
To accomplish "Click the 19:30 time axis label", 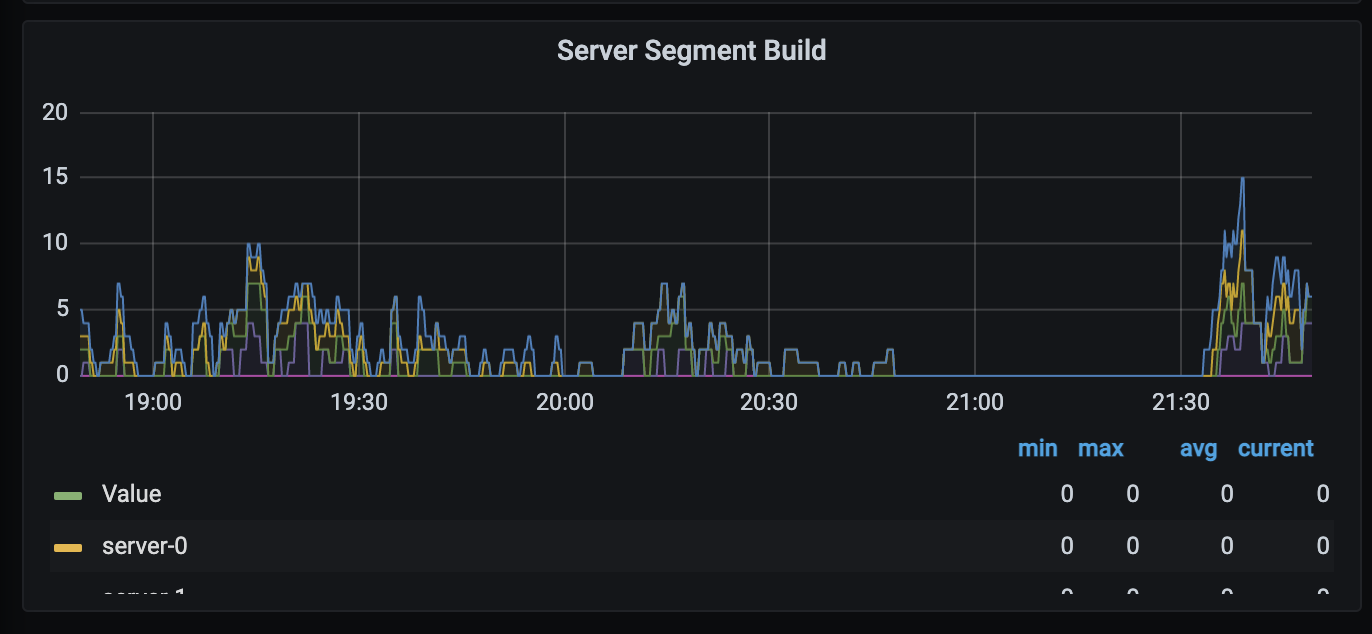I will click(359, 403).
